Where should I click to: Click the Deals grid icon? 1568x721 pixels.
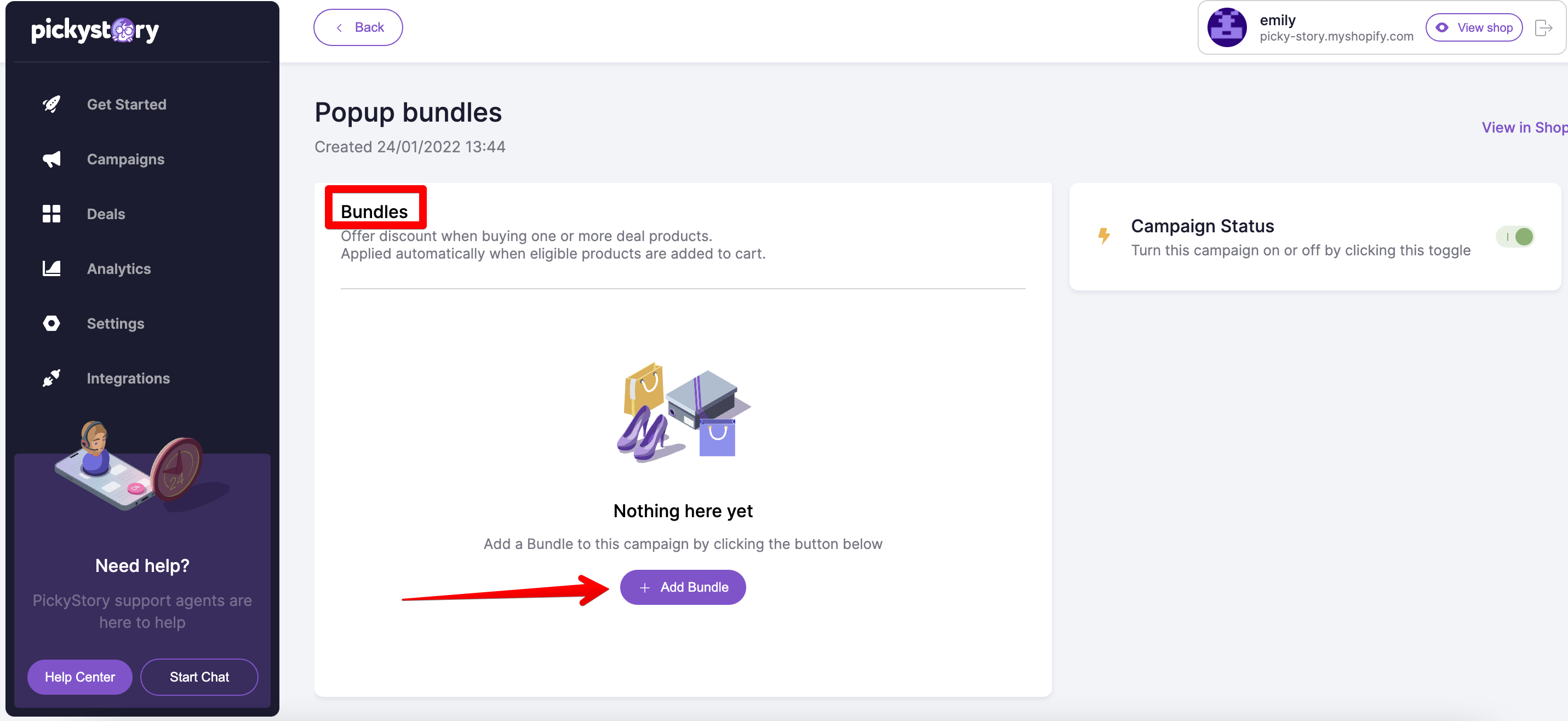click(51, 214)
